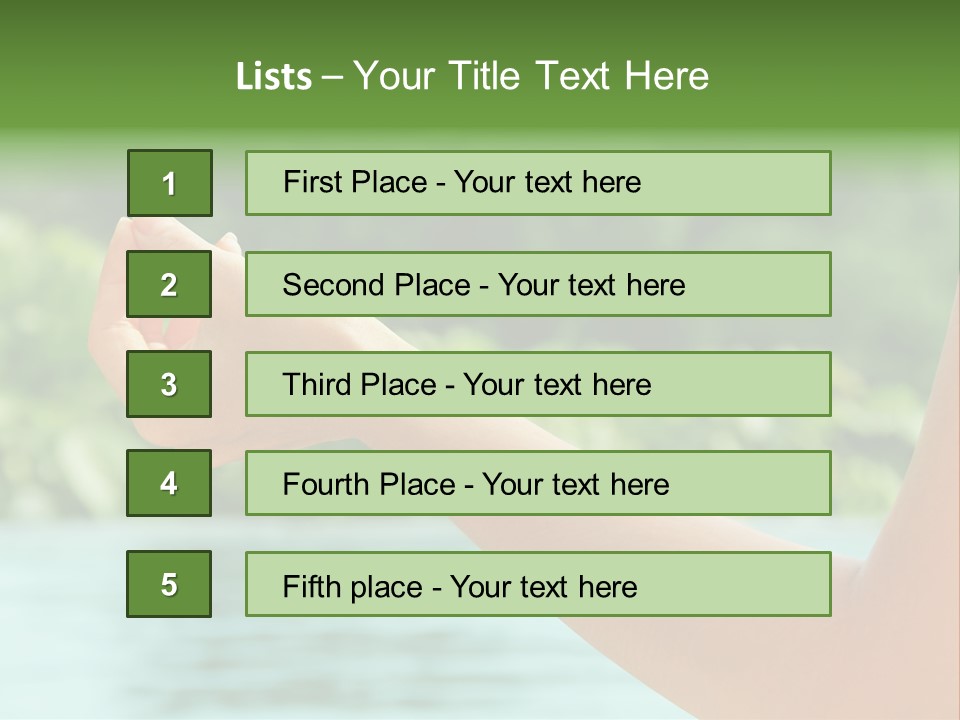Click the number 1 green box
Viewport: 960px width, 720px height.
pyautogui.click(x=170, y=183)
